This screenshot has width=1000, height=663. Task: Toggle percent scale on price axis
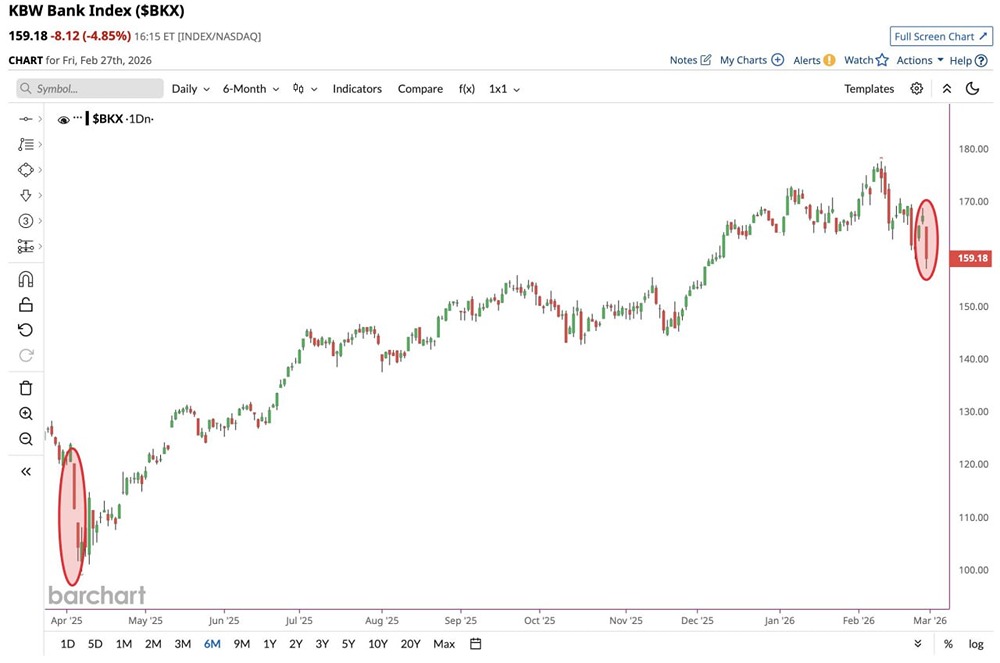coord(948,644)
